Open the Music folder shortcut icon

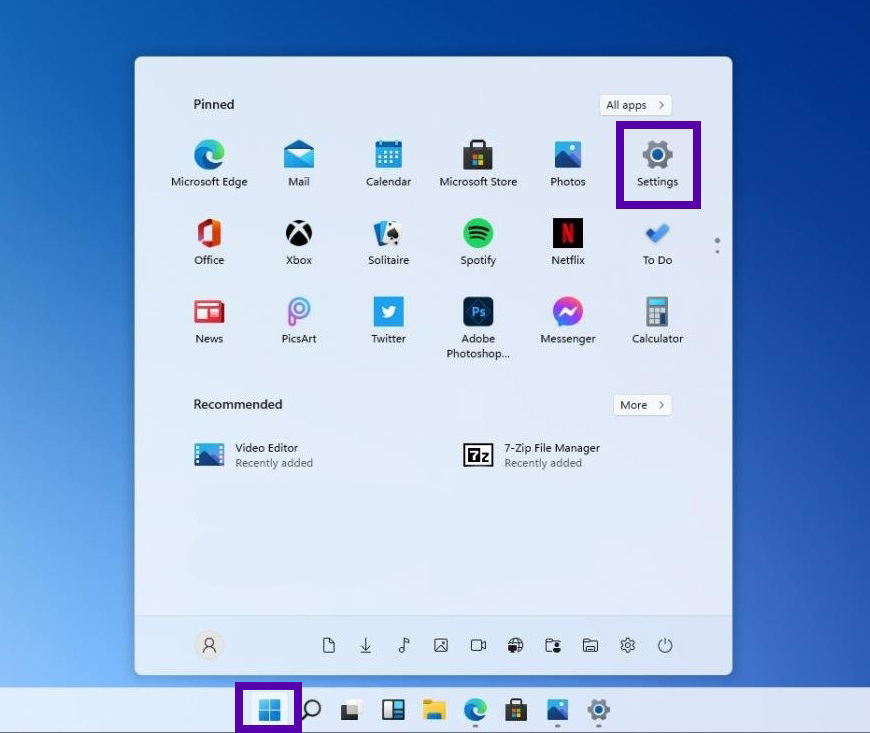[x=403, y=645]
